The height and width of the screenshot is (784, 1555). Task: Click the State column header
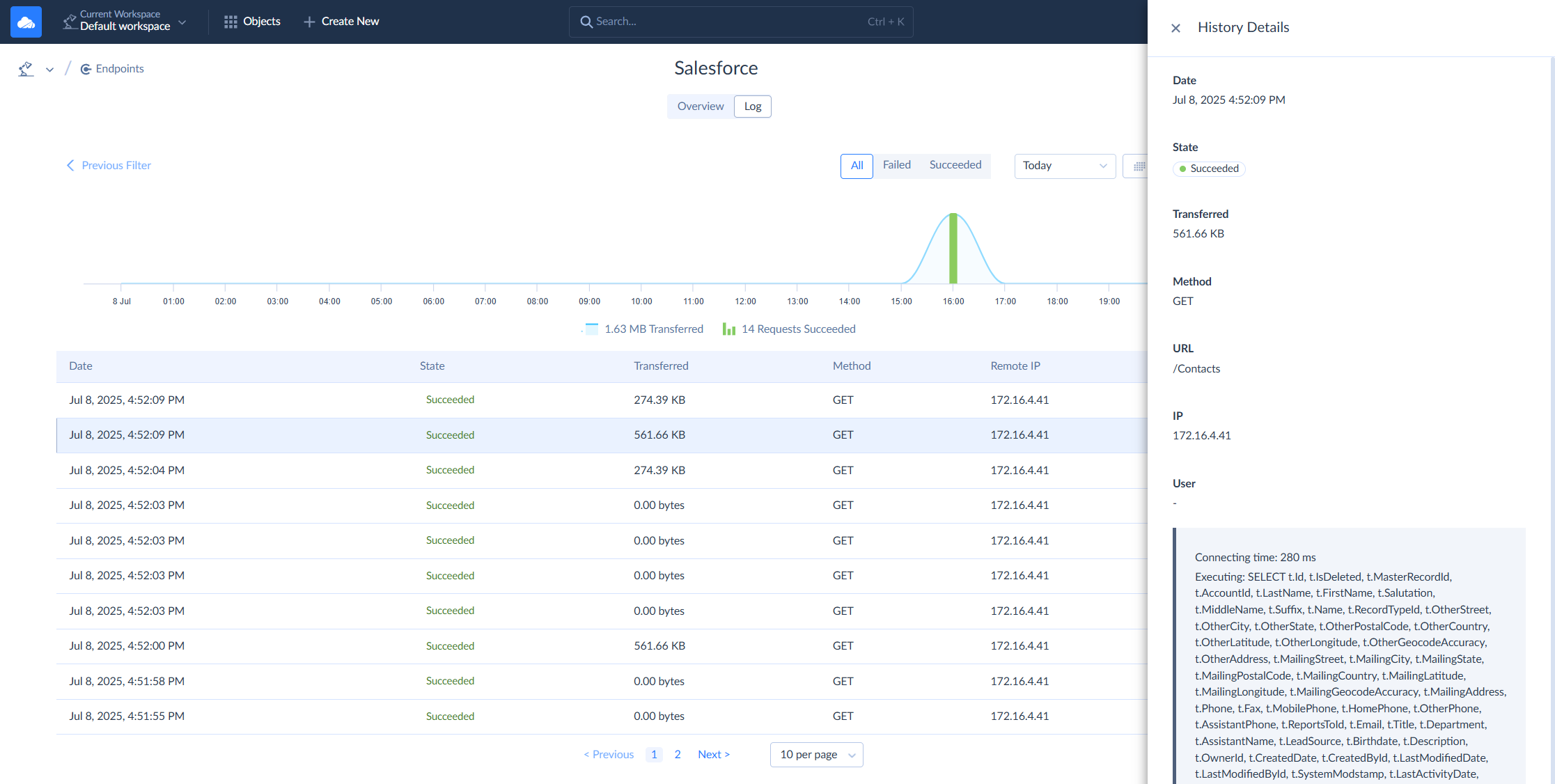[x=432, y=366]
